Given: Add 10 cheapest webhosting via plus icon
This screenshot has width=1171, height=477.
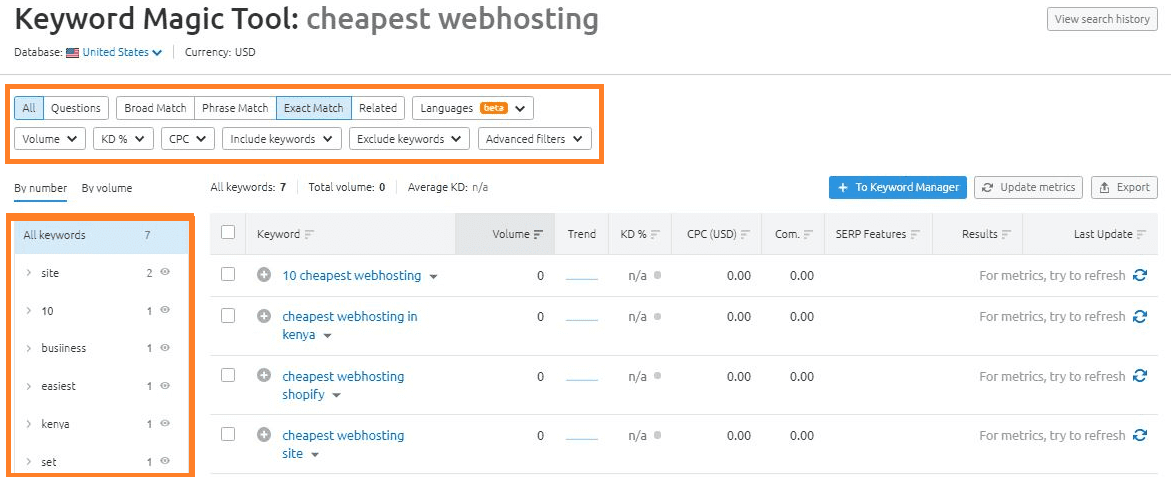Looking at the screenshot, I should [x=264, y=275].
